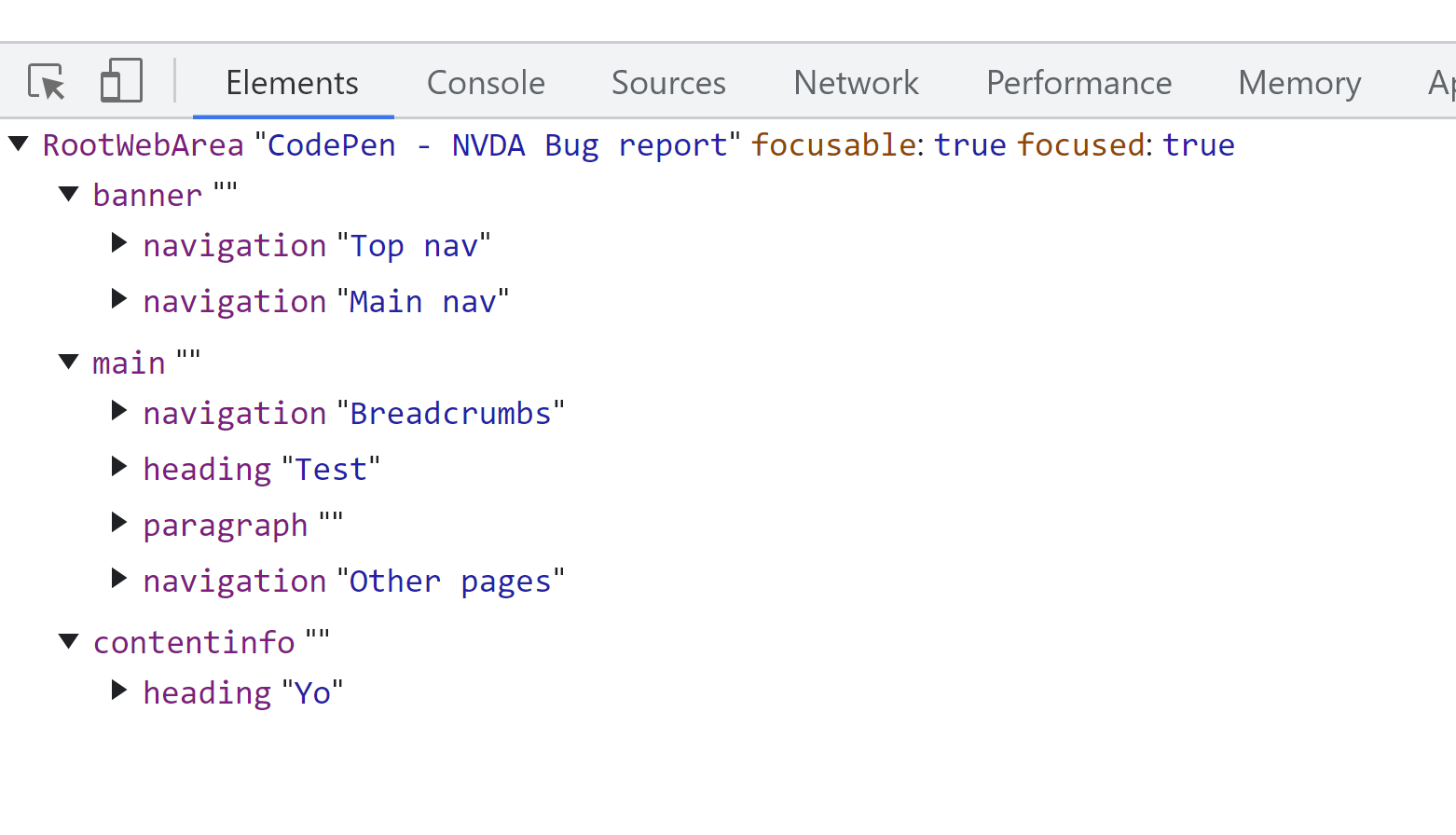Expand the navigation 'Other pages' node

point(118,579)
